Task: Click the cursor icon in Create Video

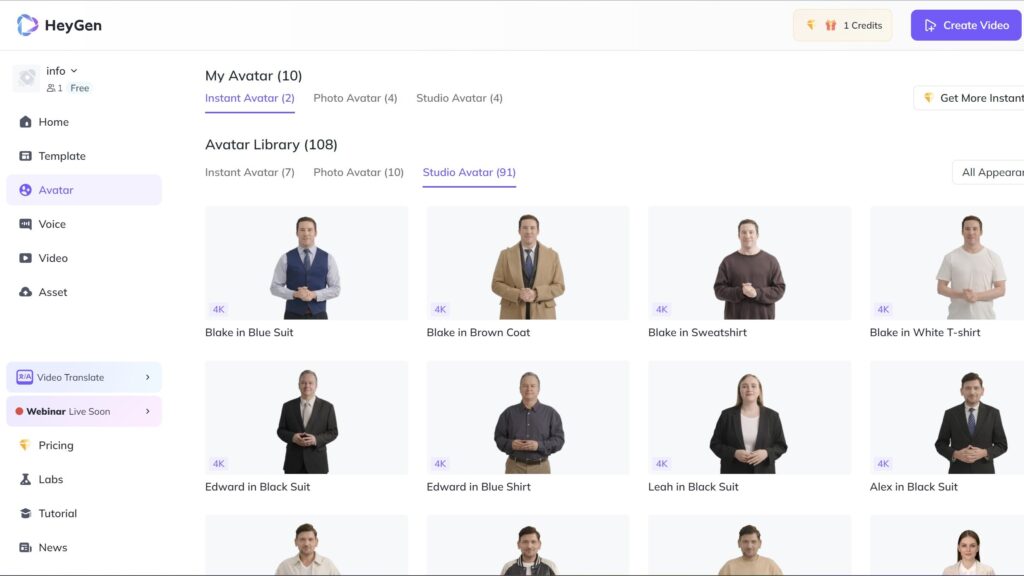Action: (x=930, y=25)
